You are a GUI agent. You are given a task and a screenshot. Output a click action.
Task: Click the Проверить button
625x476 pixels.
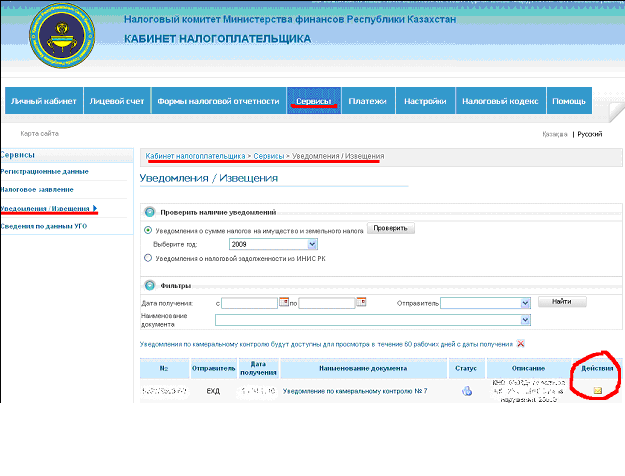391,228
